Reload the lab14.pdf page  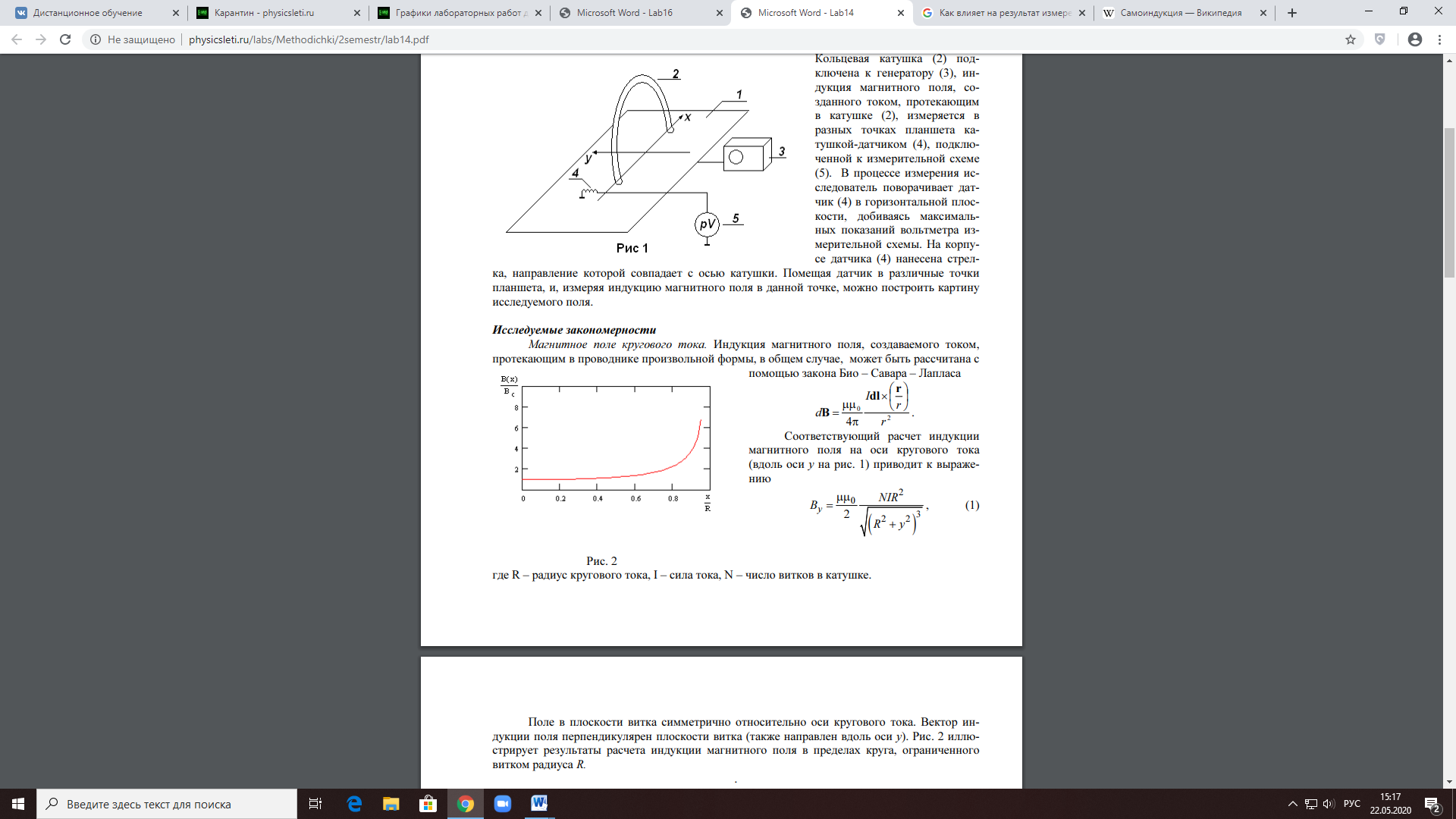click(x=65, y=39)
